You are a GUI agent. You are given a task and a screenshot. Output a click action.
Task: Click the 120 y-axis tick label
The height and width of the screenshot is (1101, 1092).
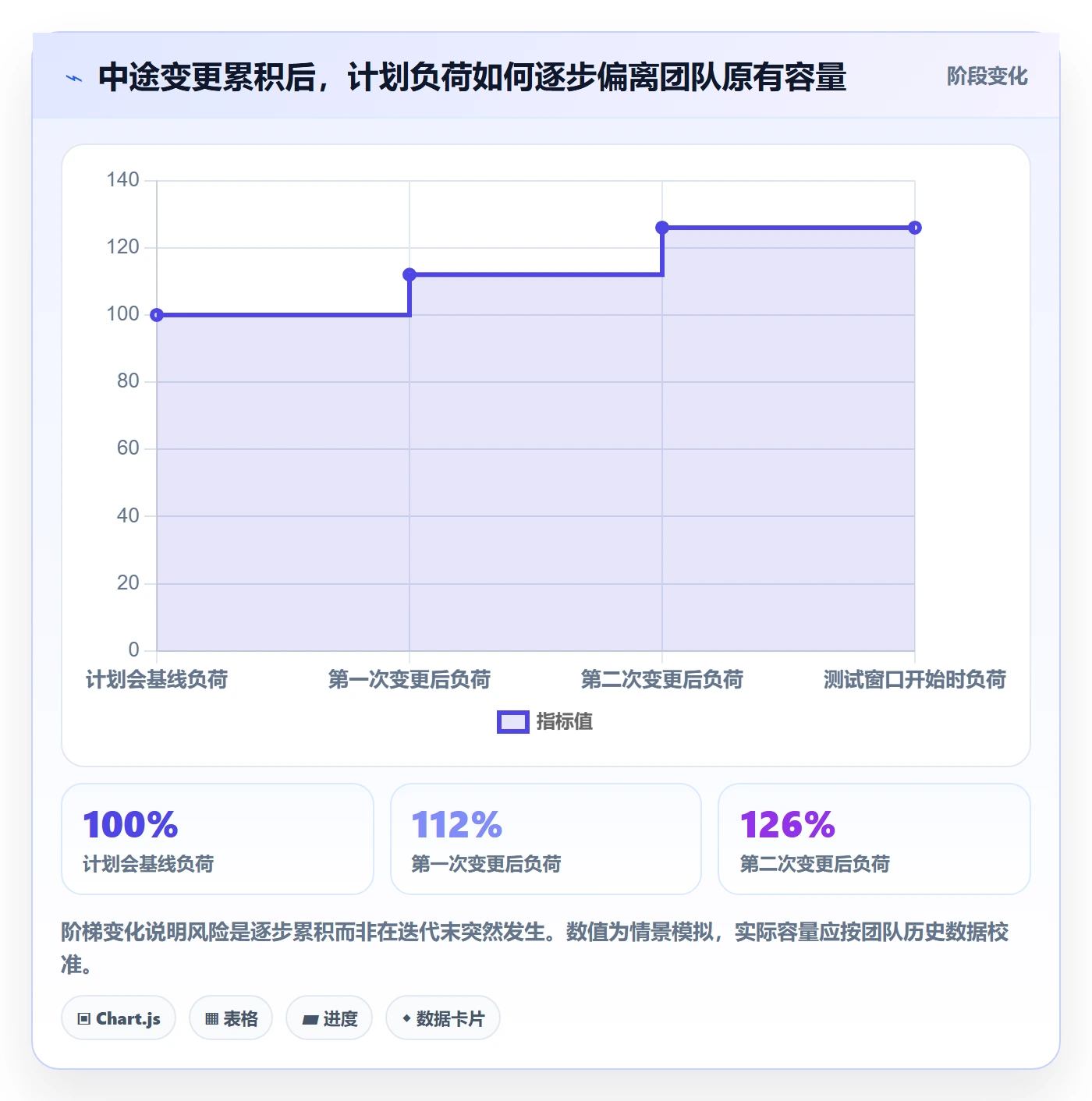point(123,247)
